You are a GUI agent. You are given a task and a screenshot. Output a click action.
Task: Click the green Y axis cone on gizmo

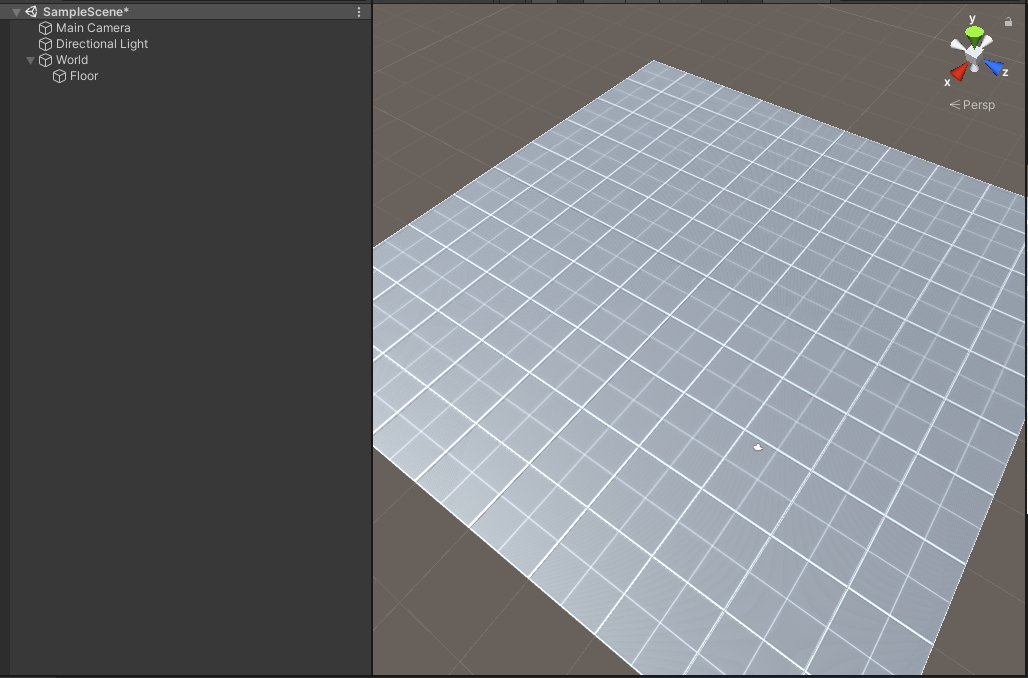pyautogui.click(x=974, y=35)
